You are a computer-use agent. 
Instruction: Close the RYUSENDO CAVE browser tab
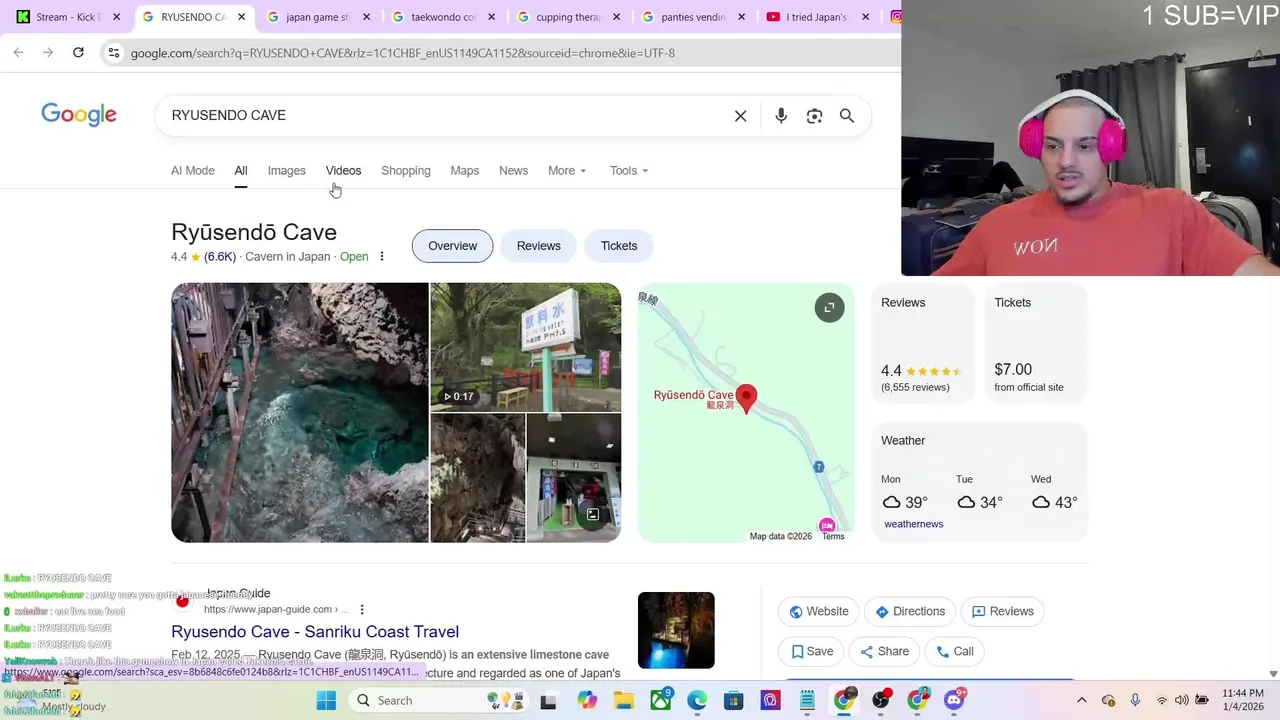242,17
